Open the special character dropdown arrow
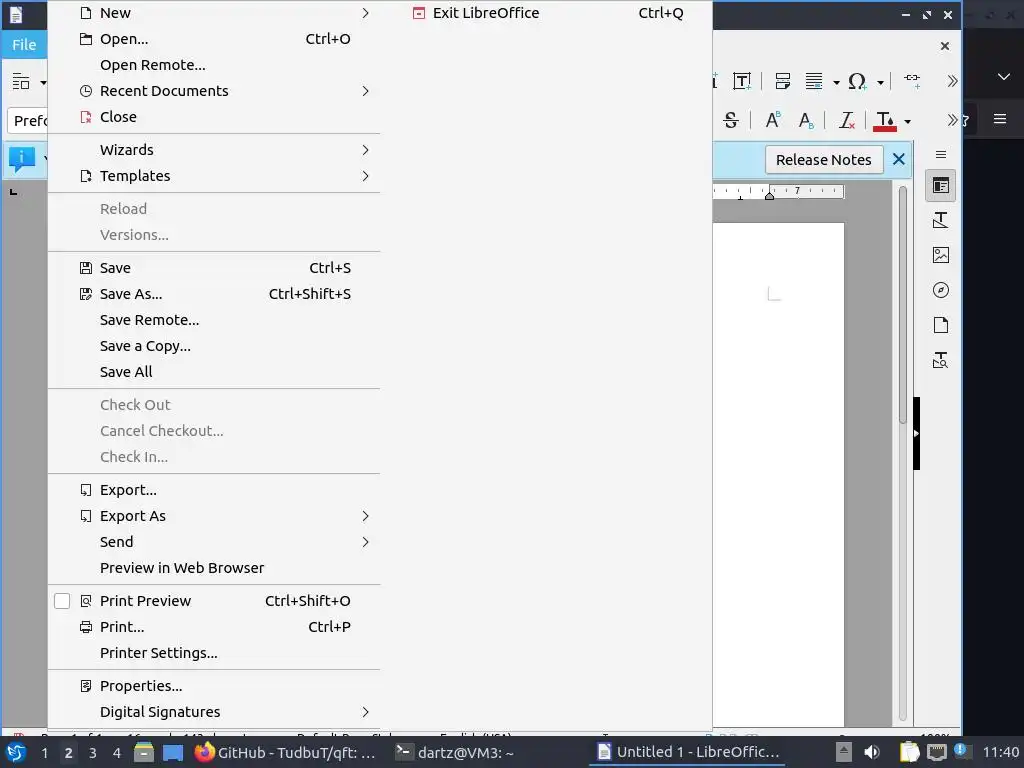Viewport: 1024px width, 768px height. [x=880, y=82]
